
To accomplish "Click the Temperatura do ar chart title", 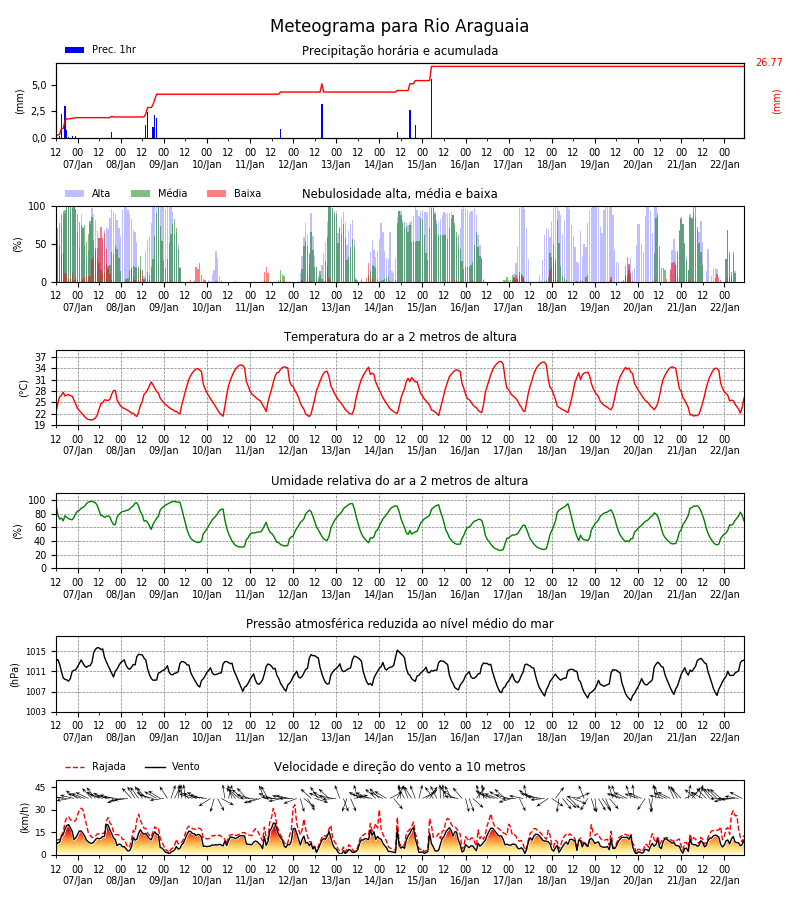I will click(400, 337).
